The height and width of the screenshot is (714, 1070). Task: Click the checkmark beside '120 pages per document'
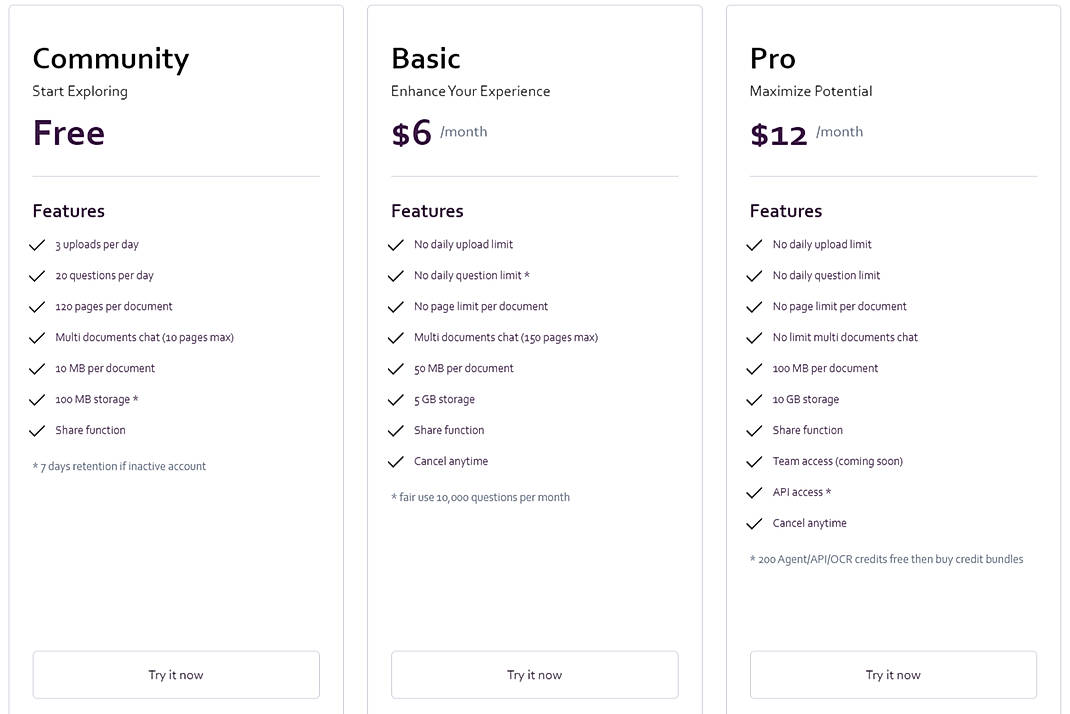click(x=37, y=306)
